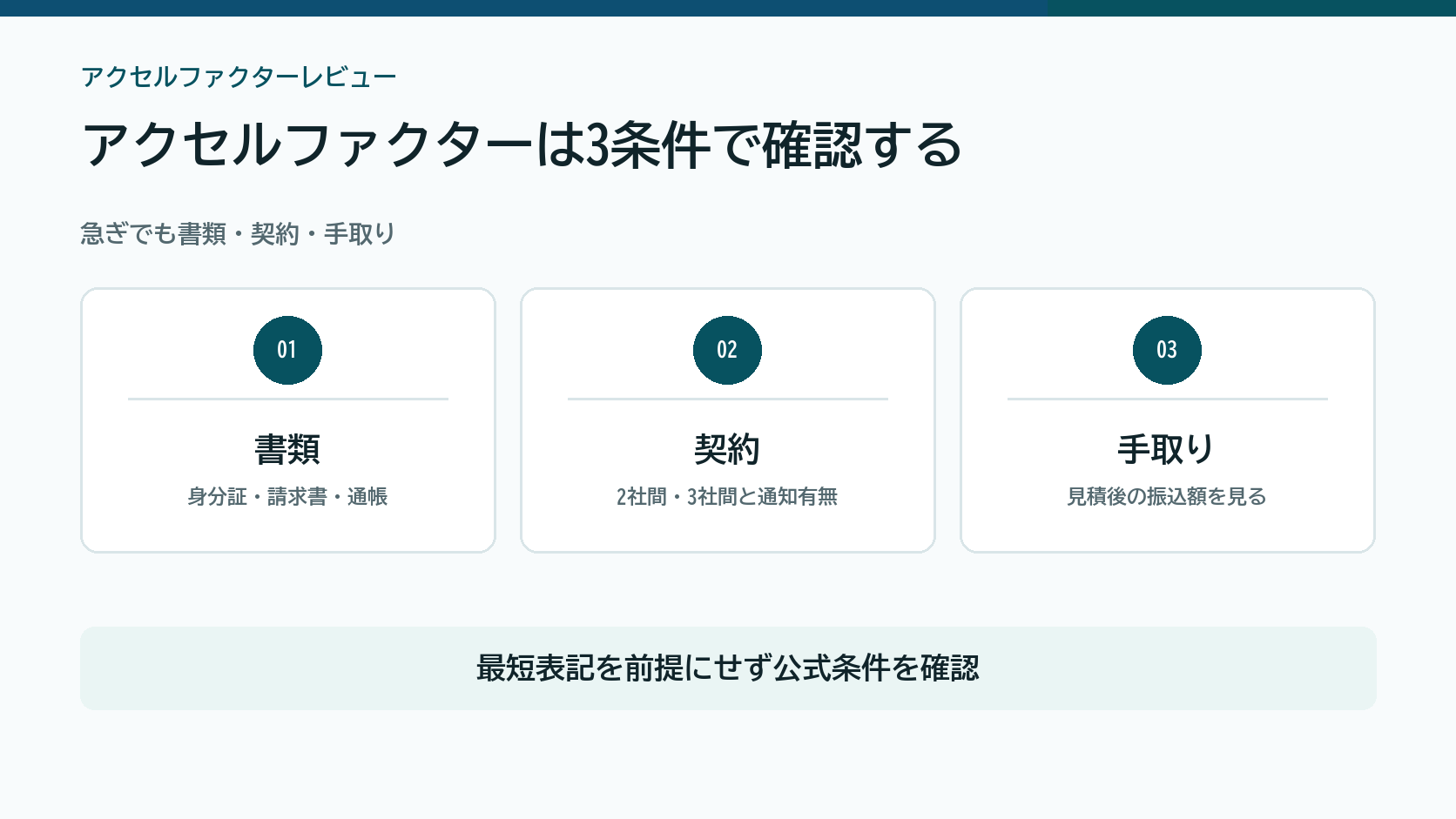1456x819 pixels.
Task: Click the label アクセルファクターレビュー
Action: tap(239, 77)
